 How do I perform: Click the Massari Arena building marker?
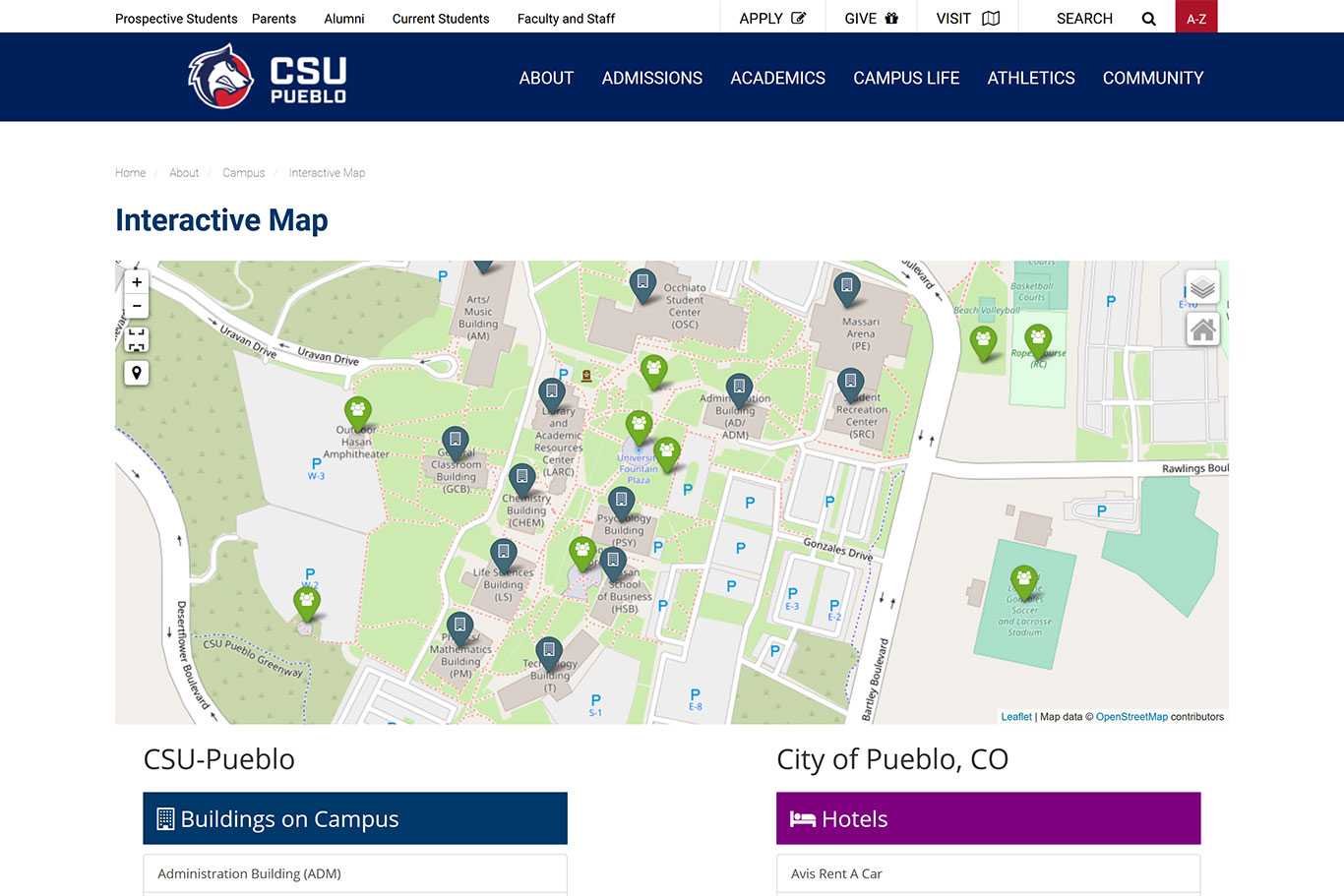[847, 289]
